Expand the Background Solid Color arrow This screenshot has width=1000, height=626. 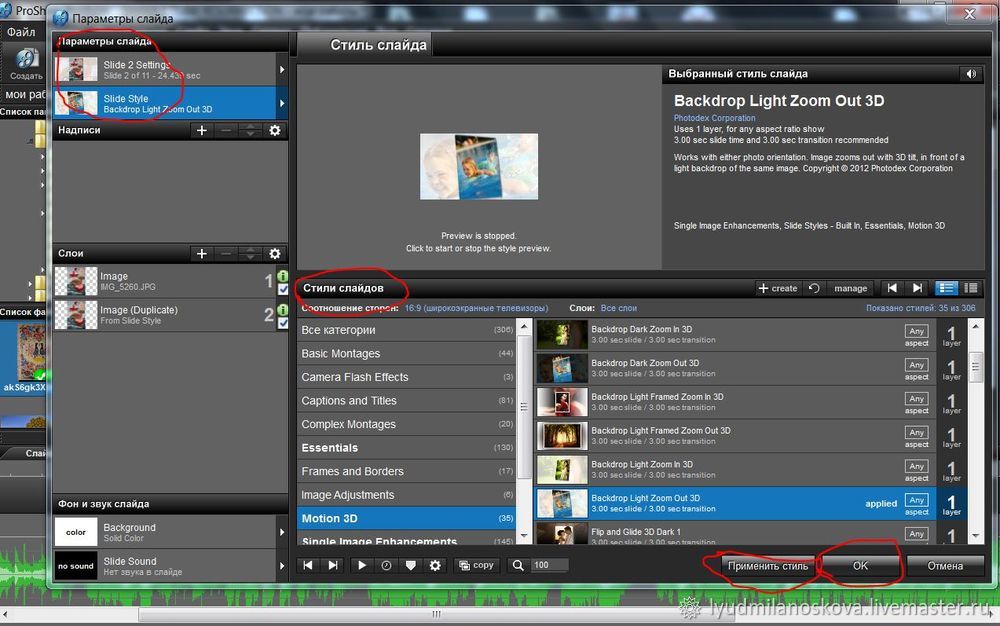[282, 532]
